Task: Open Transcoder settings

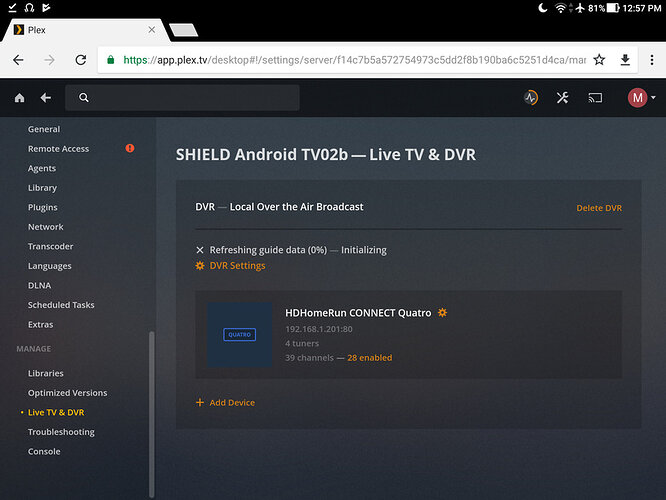Action: click(x=51, y=246)
